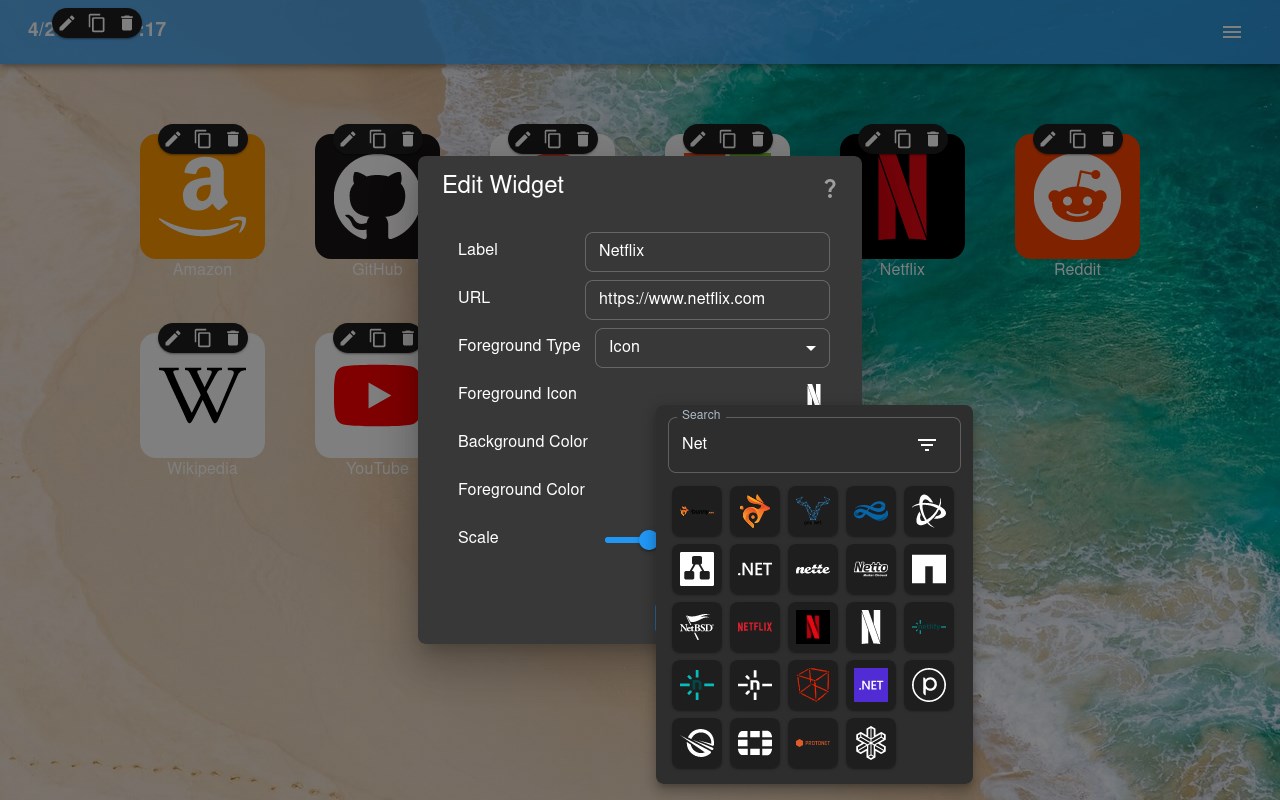1280x800 pixels.
Task: Pick the nette logo icon
Action: point(813,569)
